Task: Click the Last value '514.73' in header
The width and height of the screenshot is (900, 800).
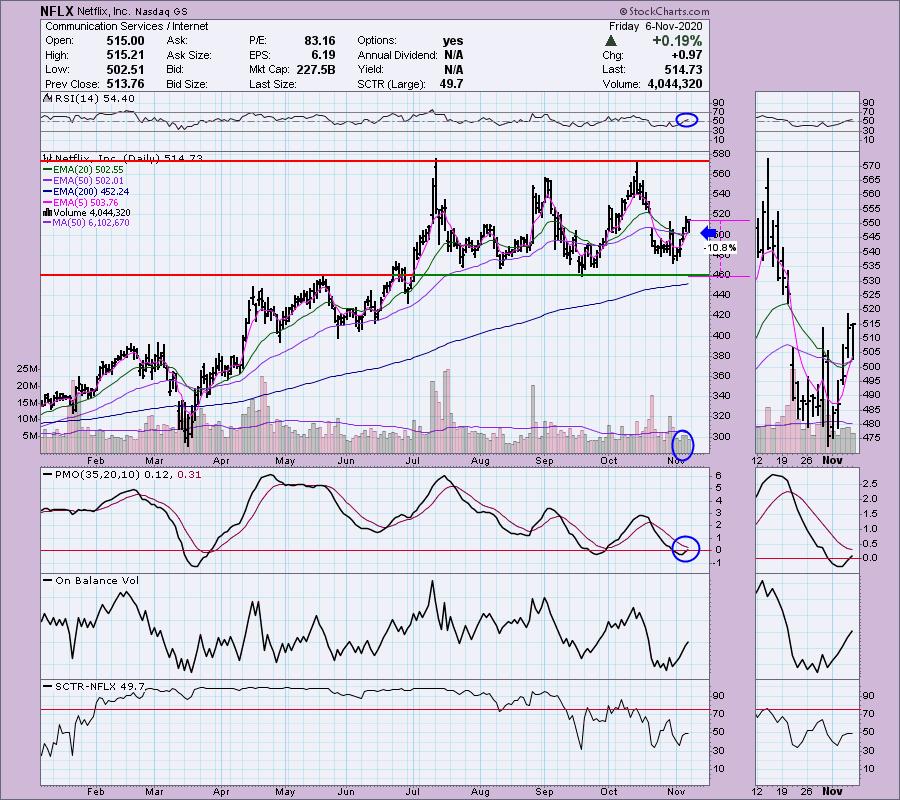Action: (x=683, y=69)
